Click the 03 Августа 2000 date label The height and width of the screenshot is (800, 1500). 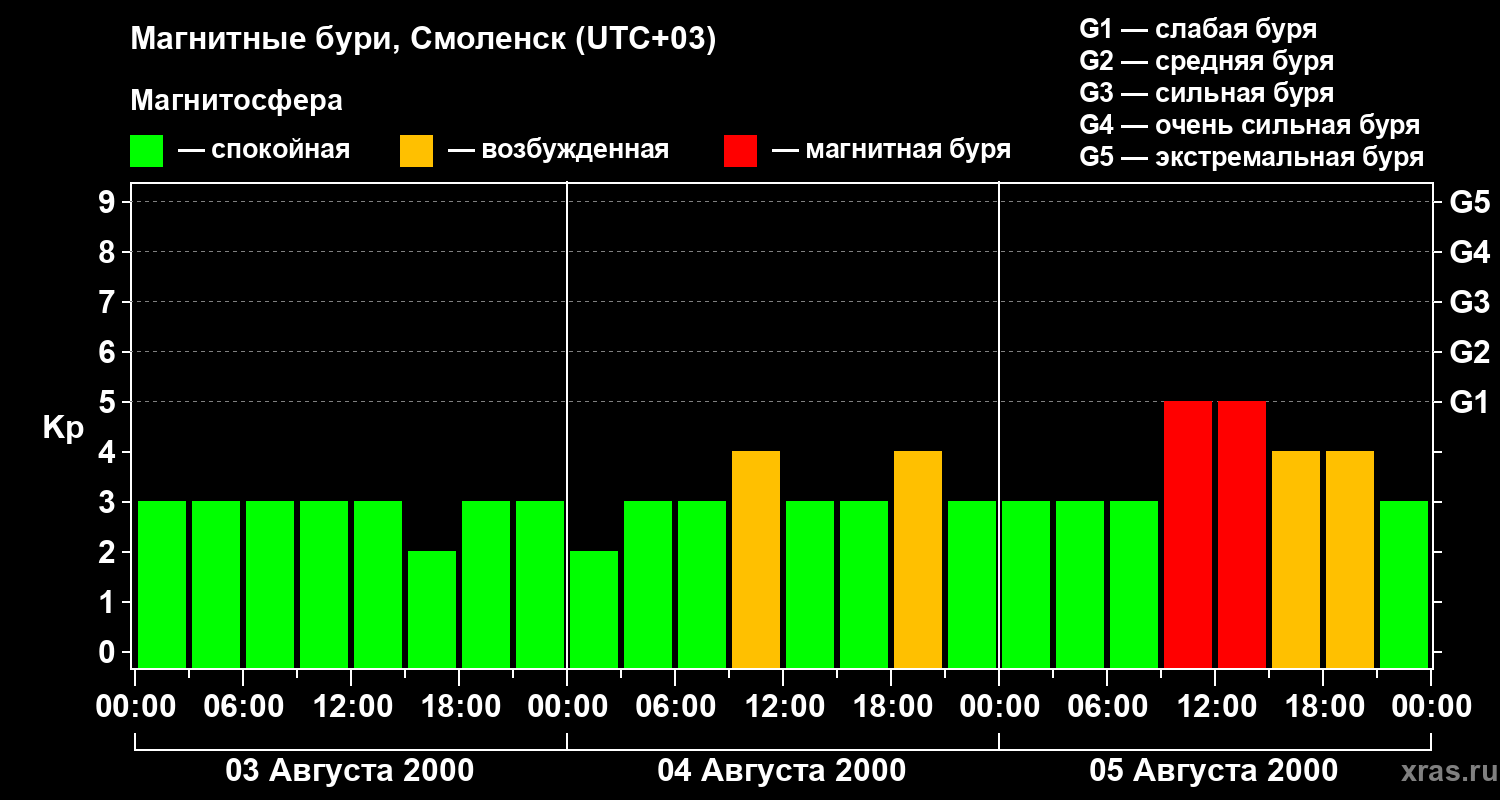click(x=350, y=771)
